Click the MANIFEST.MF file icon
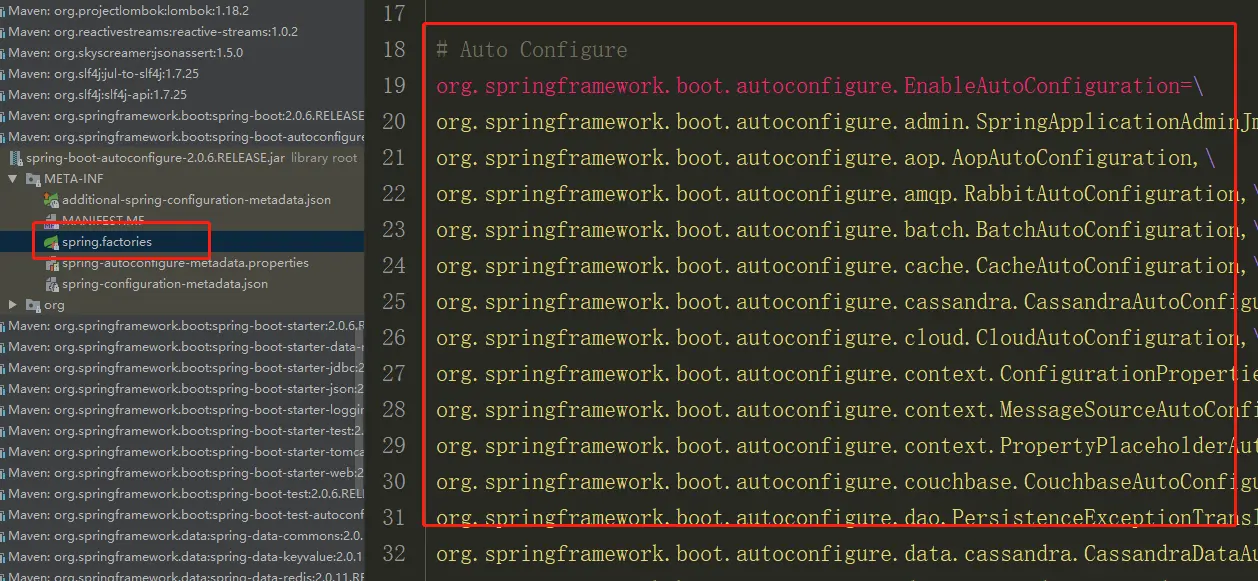Image resolution: width=1258 pixels, height=581 pixels. (x=51, y=221)
